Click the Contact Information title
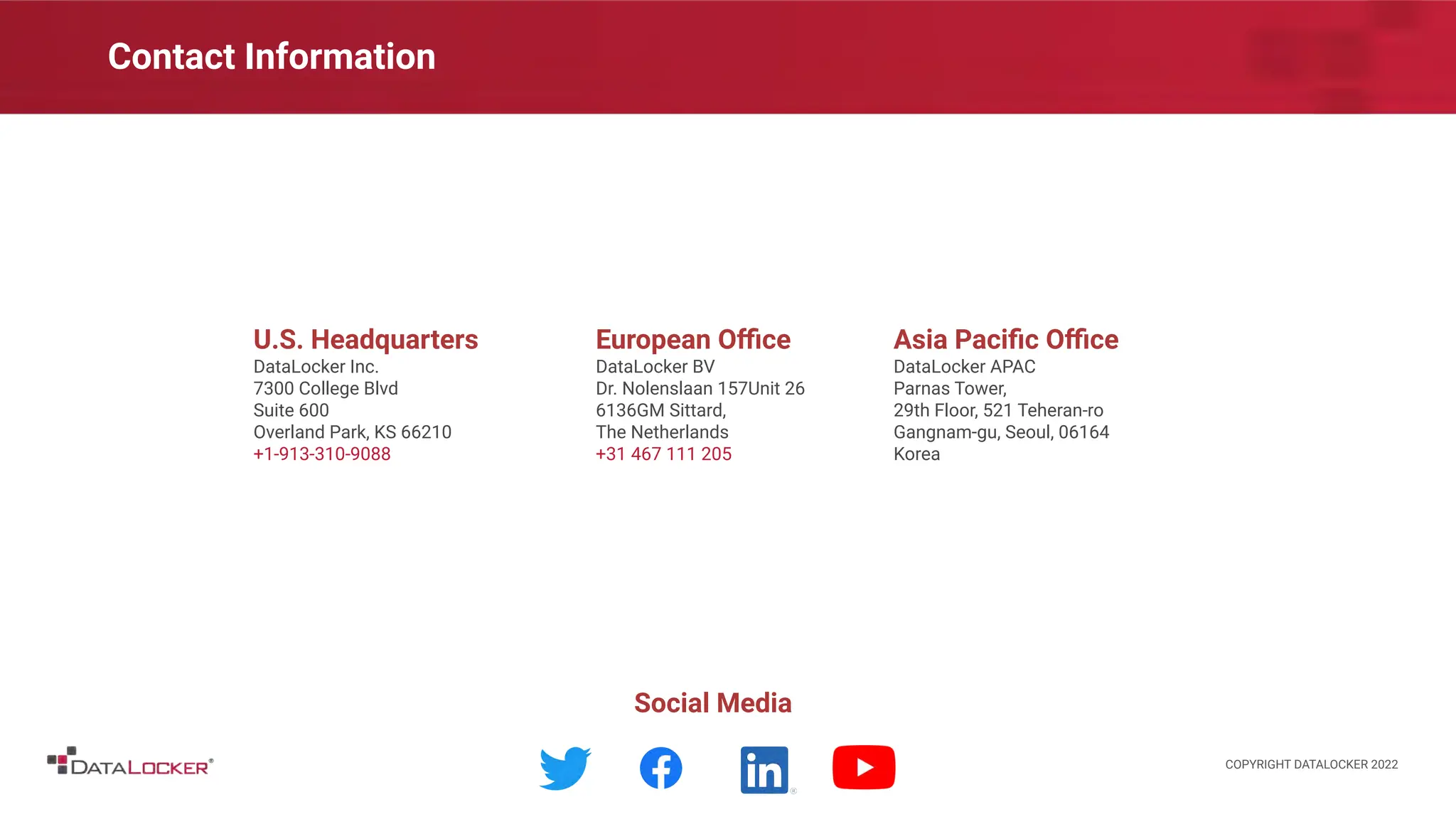1456x819 pixels. tap(272, 57)
